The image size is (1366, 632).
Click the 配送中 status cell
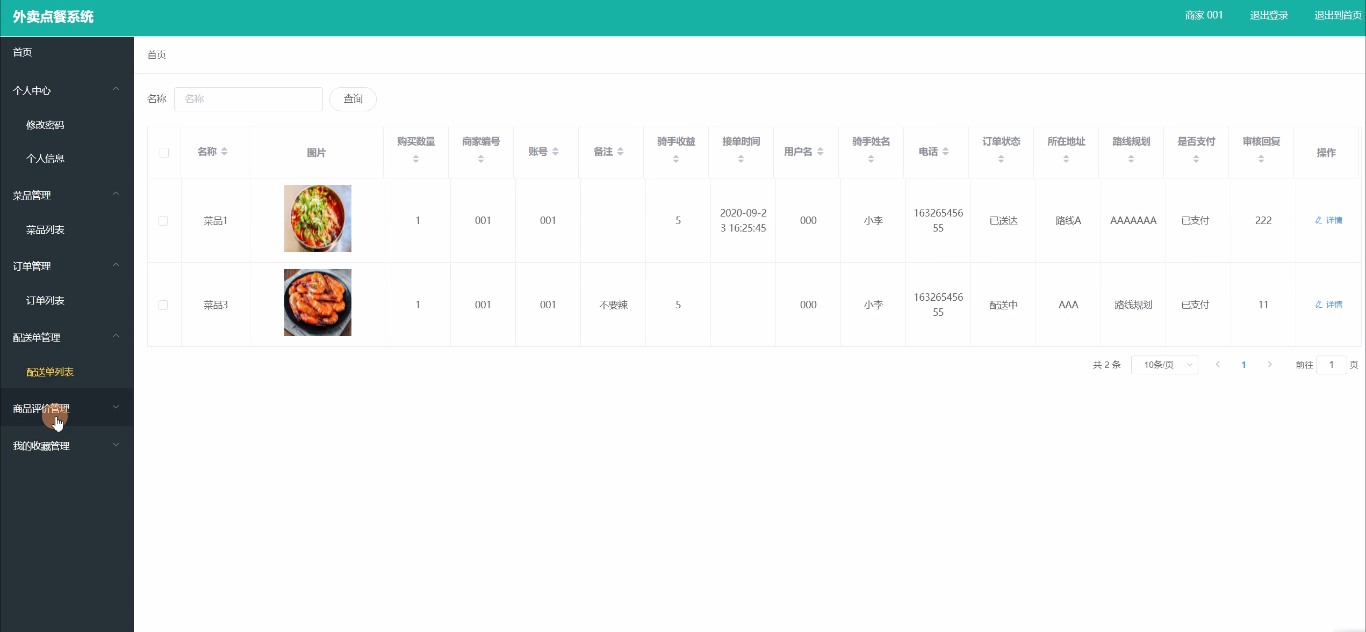point(1003,305)
